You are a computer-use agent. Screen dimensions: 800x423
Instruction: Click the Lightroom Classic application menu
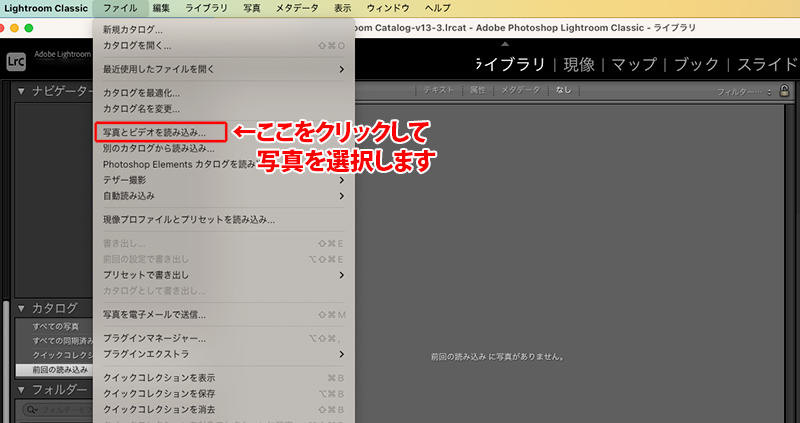46,8
